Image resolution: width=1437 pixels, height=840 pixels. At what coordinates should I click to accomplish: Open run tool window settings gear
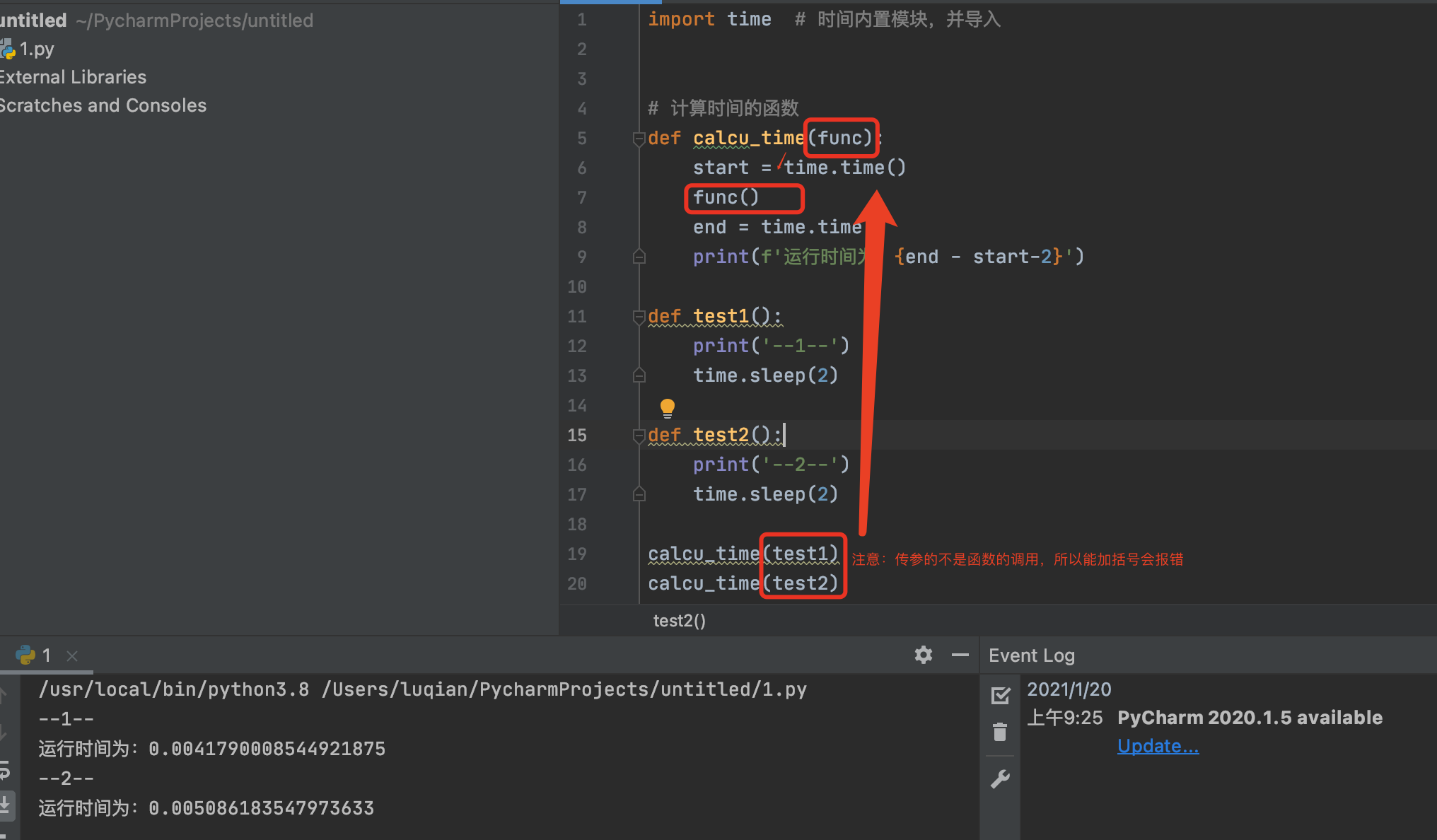[923, 655]
